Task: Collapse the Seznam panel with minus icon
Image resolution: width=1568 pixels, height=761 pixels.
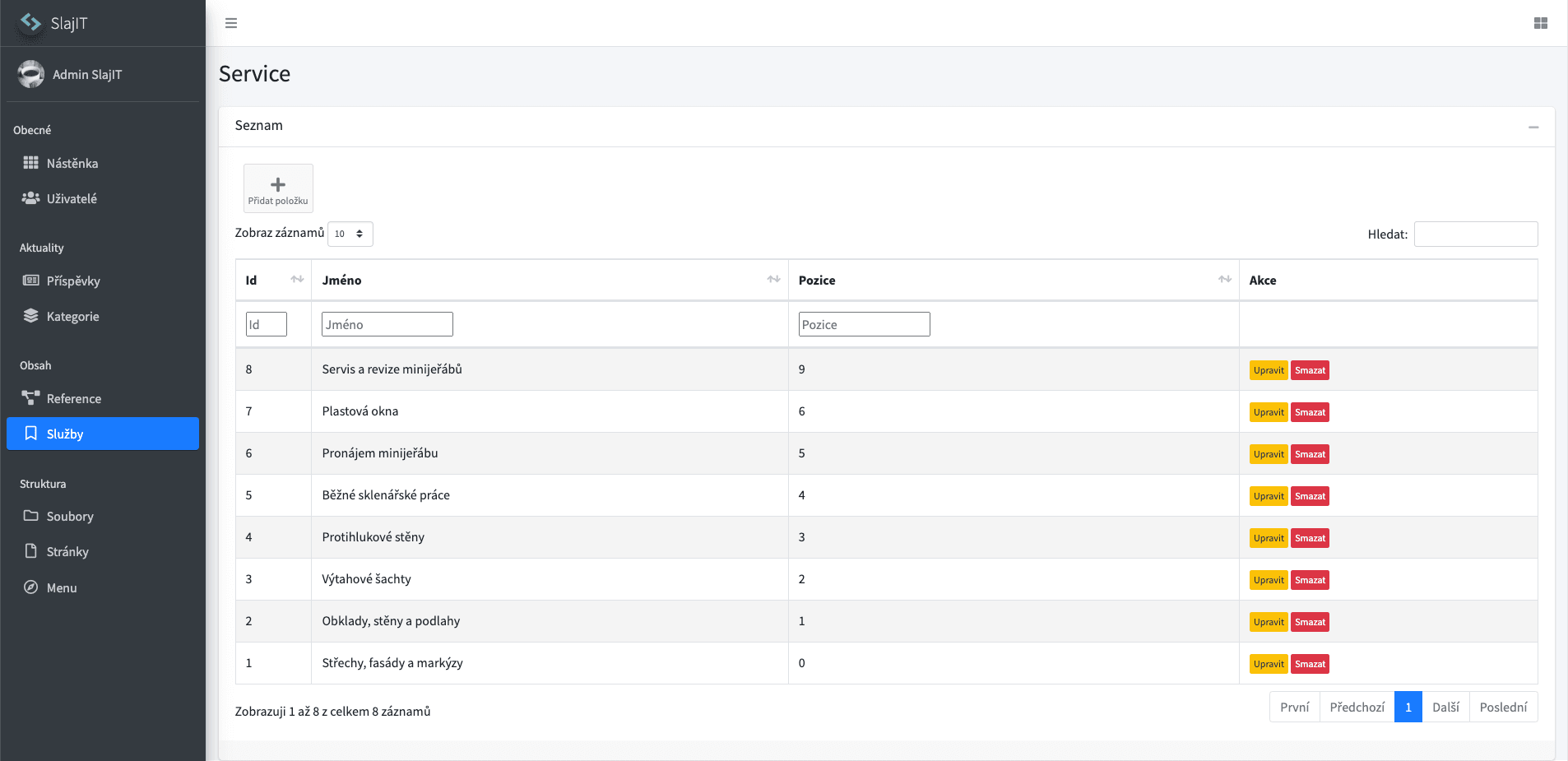Action: click(x=1533, y=127)
